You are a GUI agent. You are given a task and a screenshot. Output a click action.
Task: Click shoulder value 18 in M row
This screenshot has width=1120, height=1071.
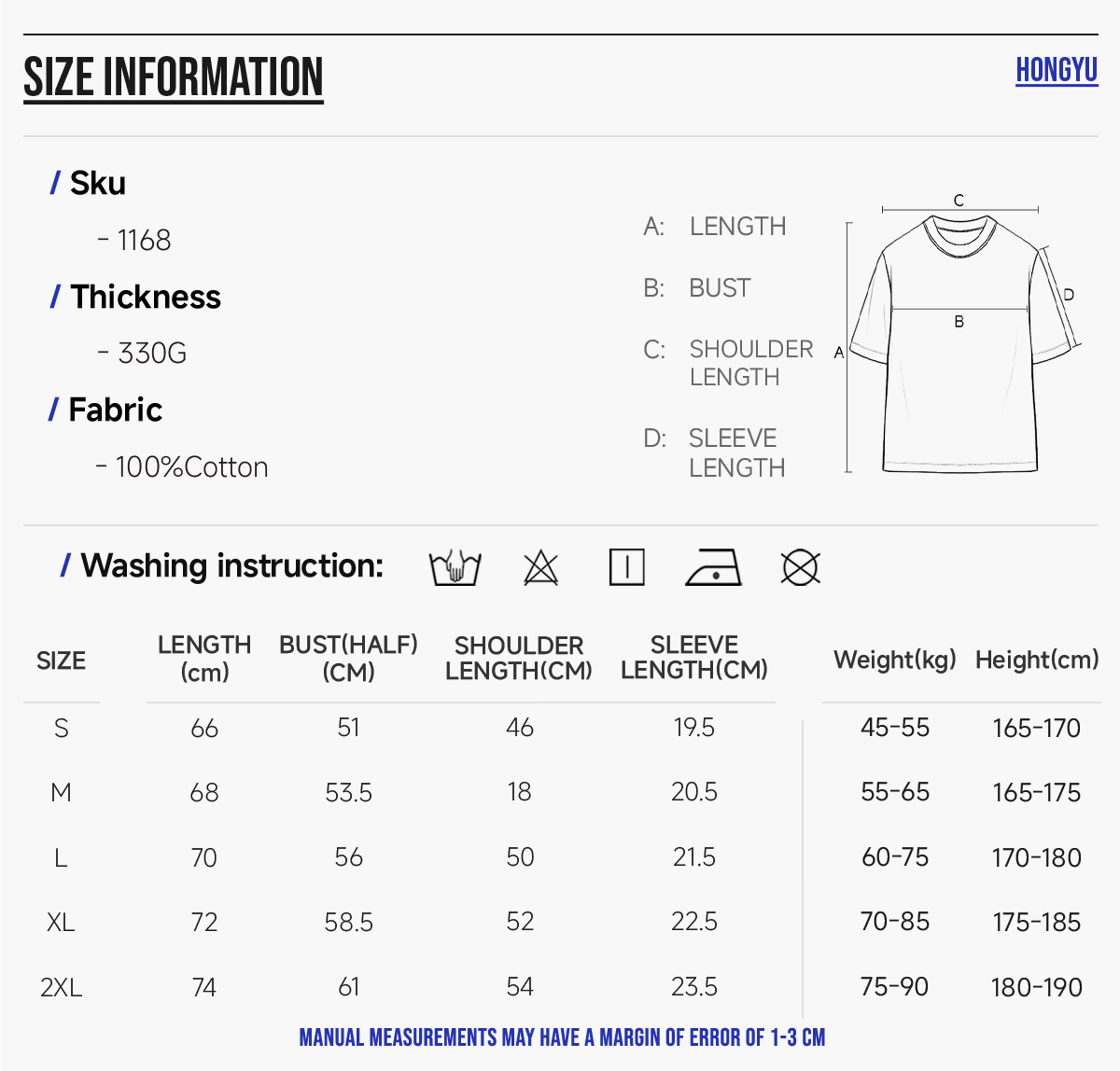[x=520, y=792]
